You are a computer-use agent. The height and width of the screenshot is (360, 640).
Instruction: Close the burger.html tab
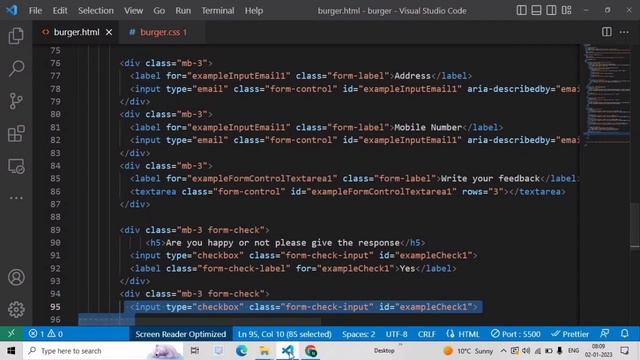pyautogui.click(x=109, y=32)
